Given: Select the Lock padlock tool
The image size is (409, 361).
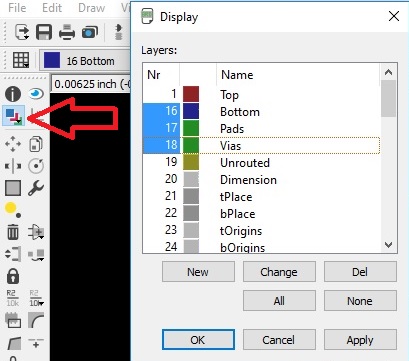Looking at the screenshot, I should 13,276.
